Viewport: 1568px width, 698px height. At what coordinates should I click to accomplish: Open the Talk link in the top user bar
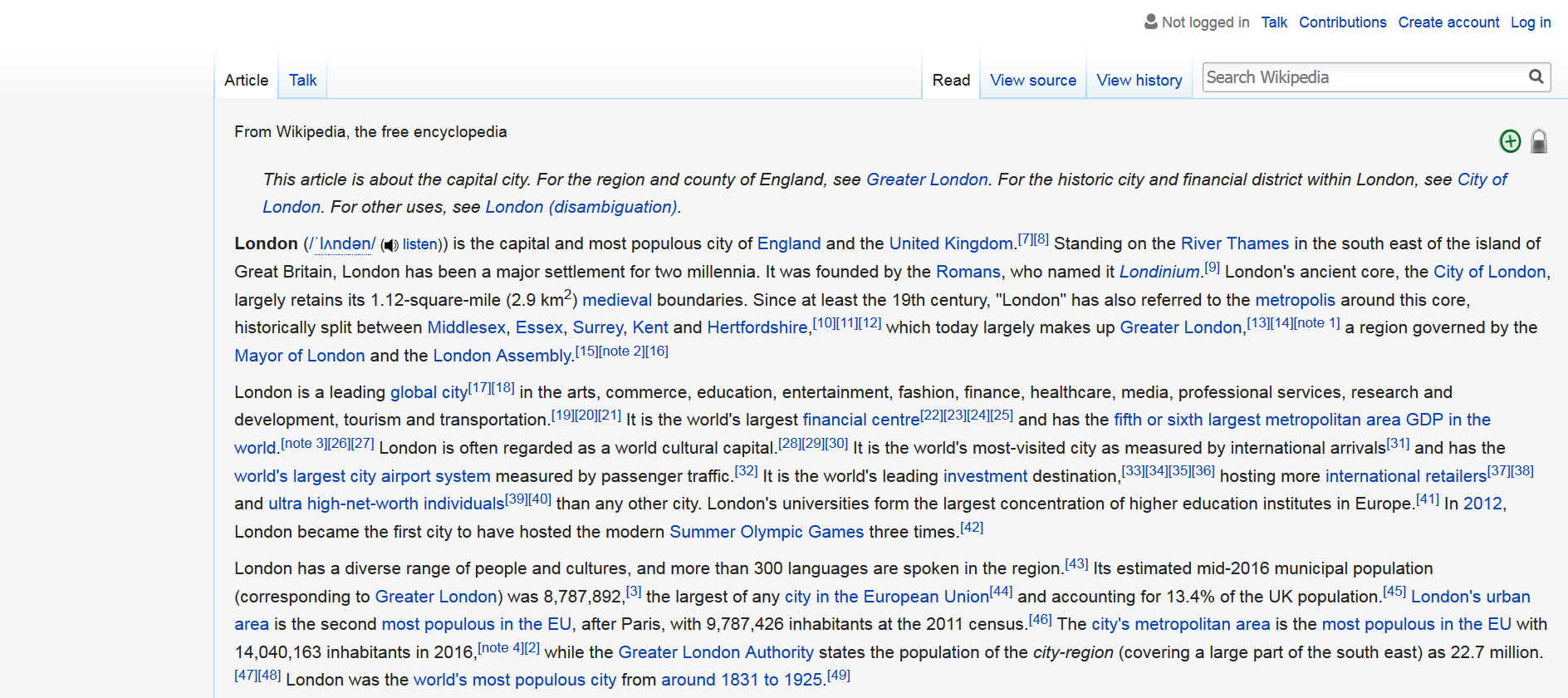click(1273, 22)
